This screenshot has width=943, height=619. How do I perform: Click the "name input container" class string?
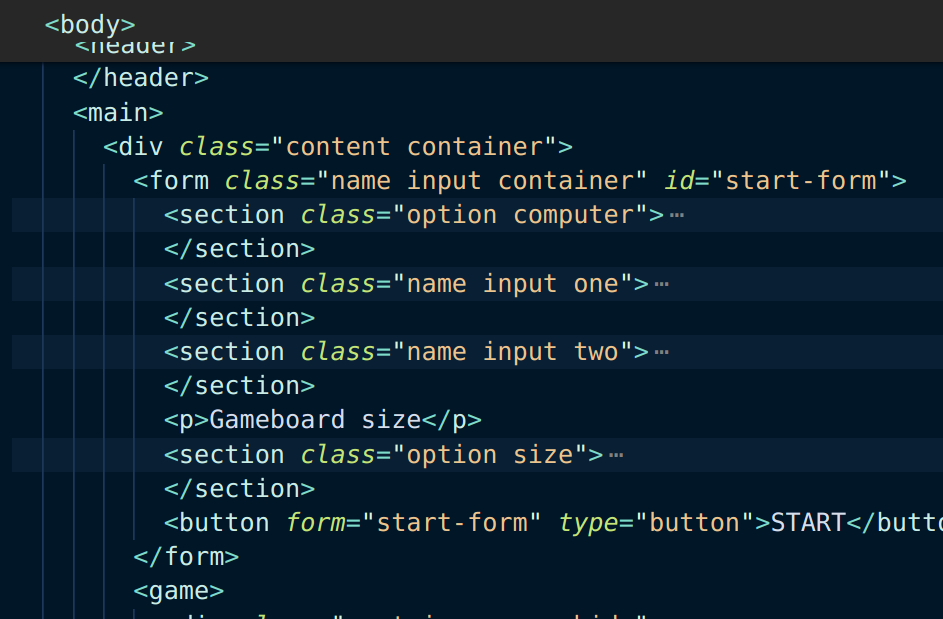[482, 180]
